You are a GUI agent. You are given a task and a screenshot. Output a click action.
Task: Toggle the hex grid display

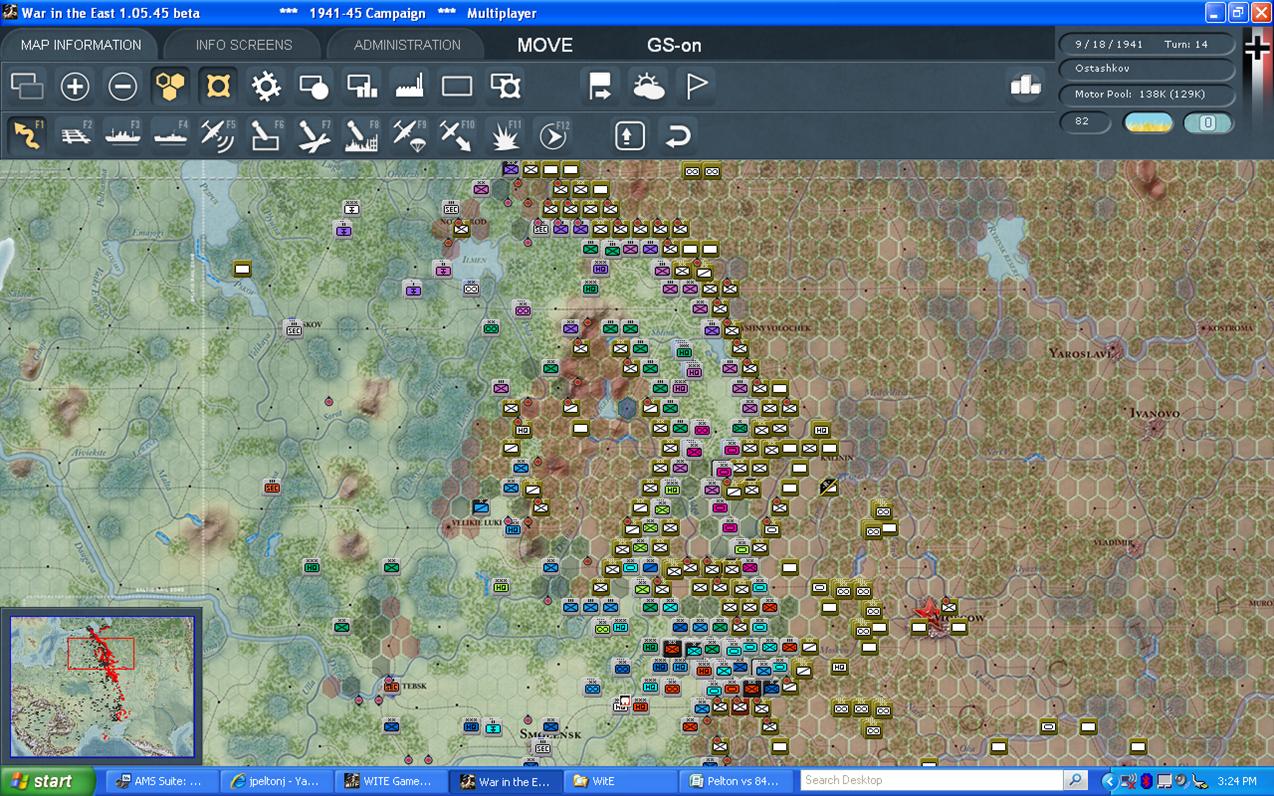(x=170, y=86)
